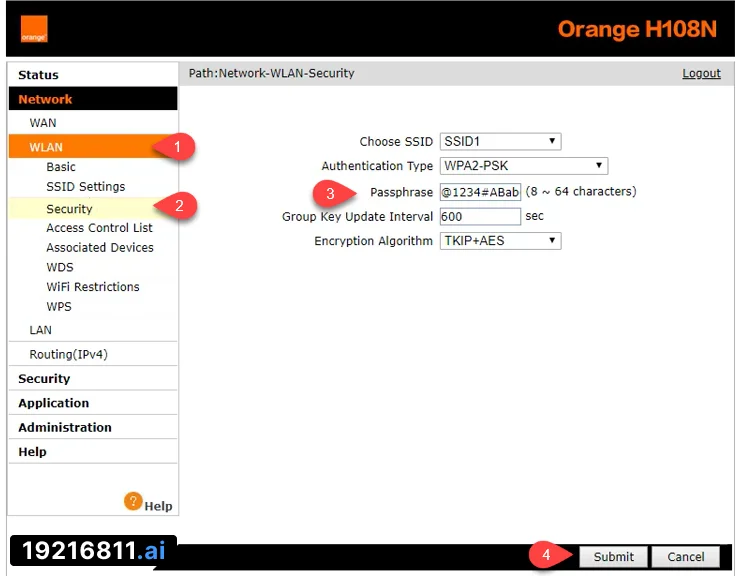This screenshot has height=576, width=741.
Task: Click the Help text link at sidebar bottom
Action: 158,506
